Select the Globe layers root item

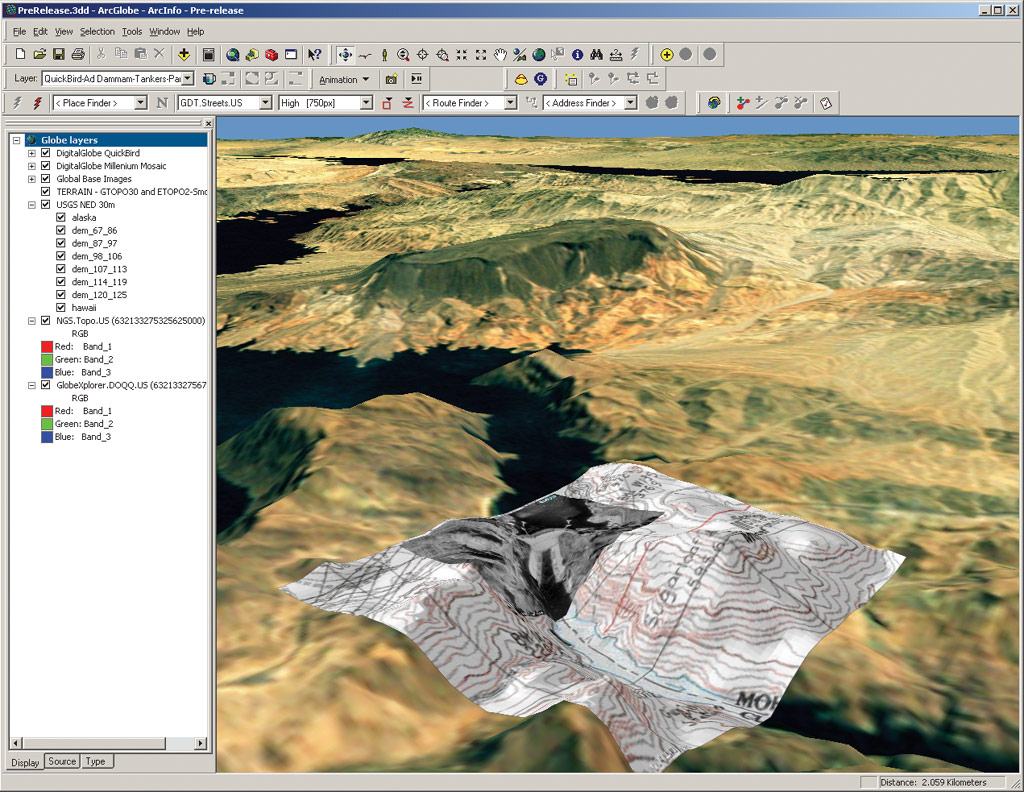pyautogui.click(x=69, y=140)
